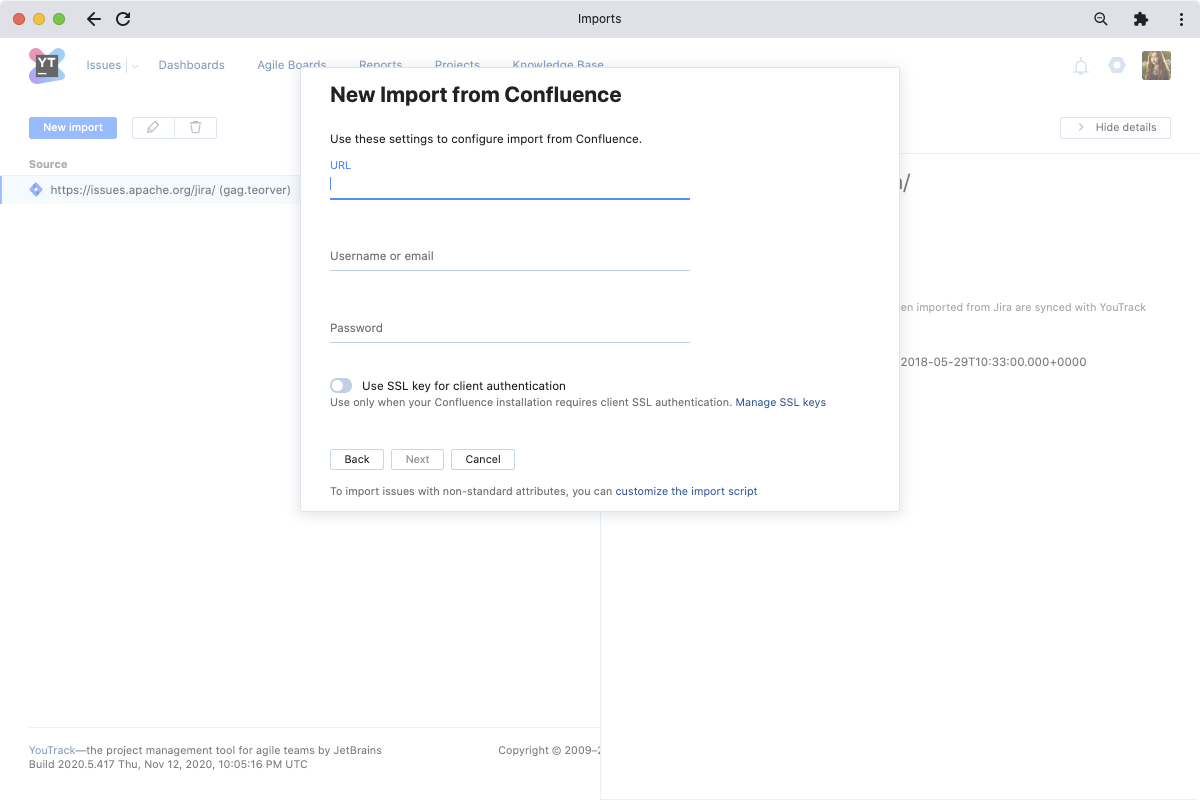Reload the page with refresh icon
This screenshot has height=800, width=1200.
pos(123,19)
